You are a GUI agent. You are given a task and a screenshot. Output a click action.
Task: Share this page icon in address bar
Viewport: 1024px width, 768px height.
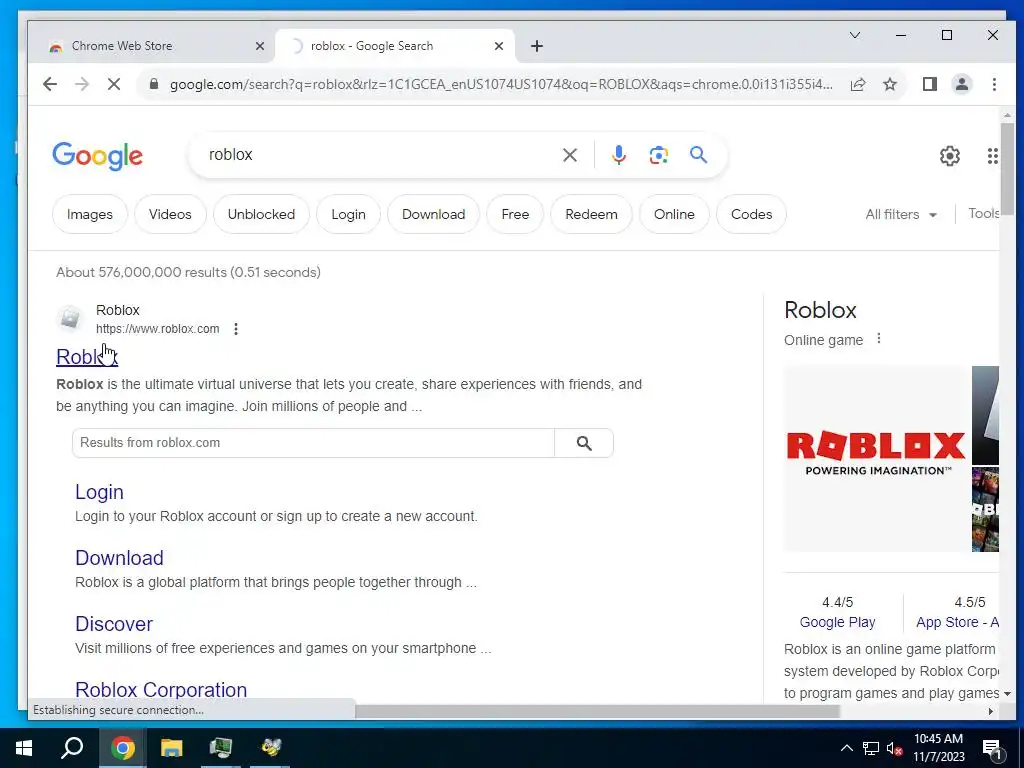(x=858, y=84)
